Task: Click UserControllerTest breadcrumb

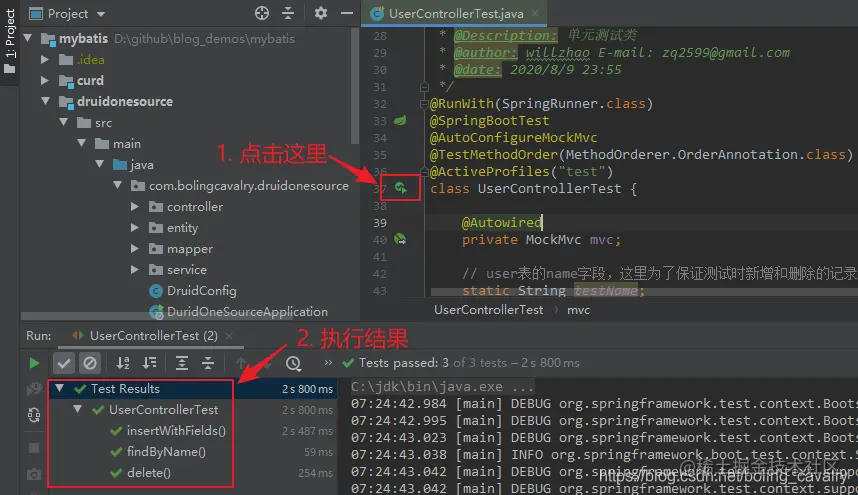Action: click(488, 310)
